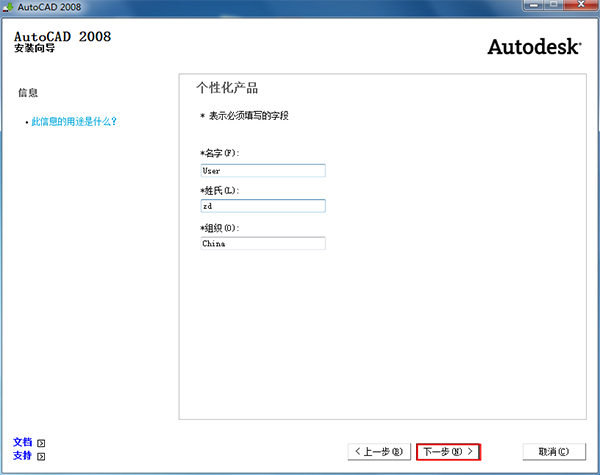Minimize the AutoCAD 2008 installer window
This screenshot has height=475, width=600.
click(534, 5)
